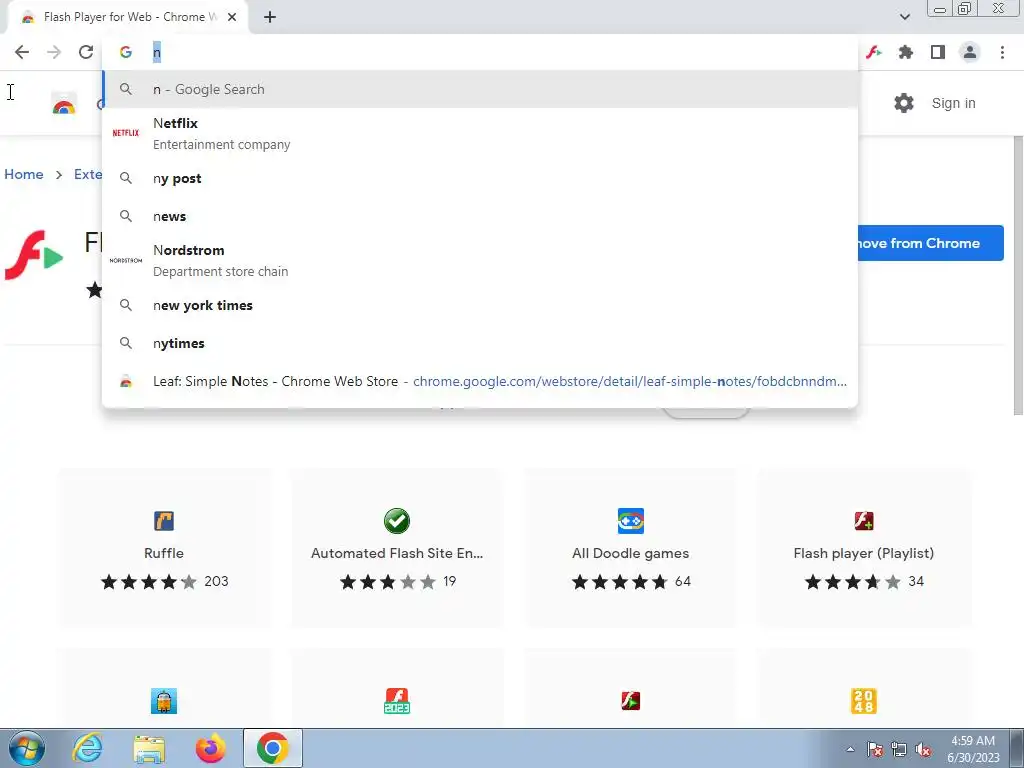This screenshot has width=1024, height=768.
Task: Open the Flash player (Playlist) card
Action: click(x=864, y=548)
